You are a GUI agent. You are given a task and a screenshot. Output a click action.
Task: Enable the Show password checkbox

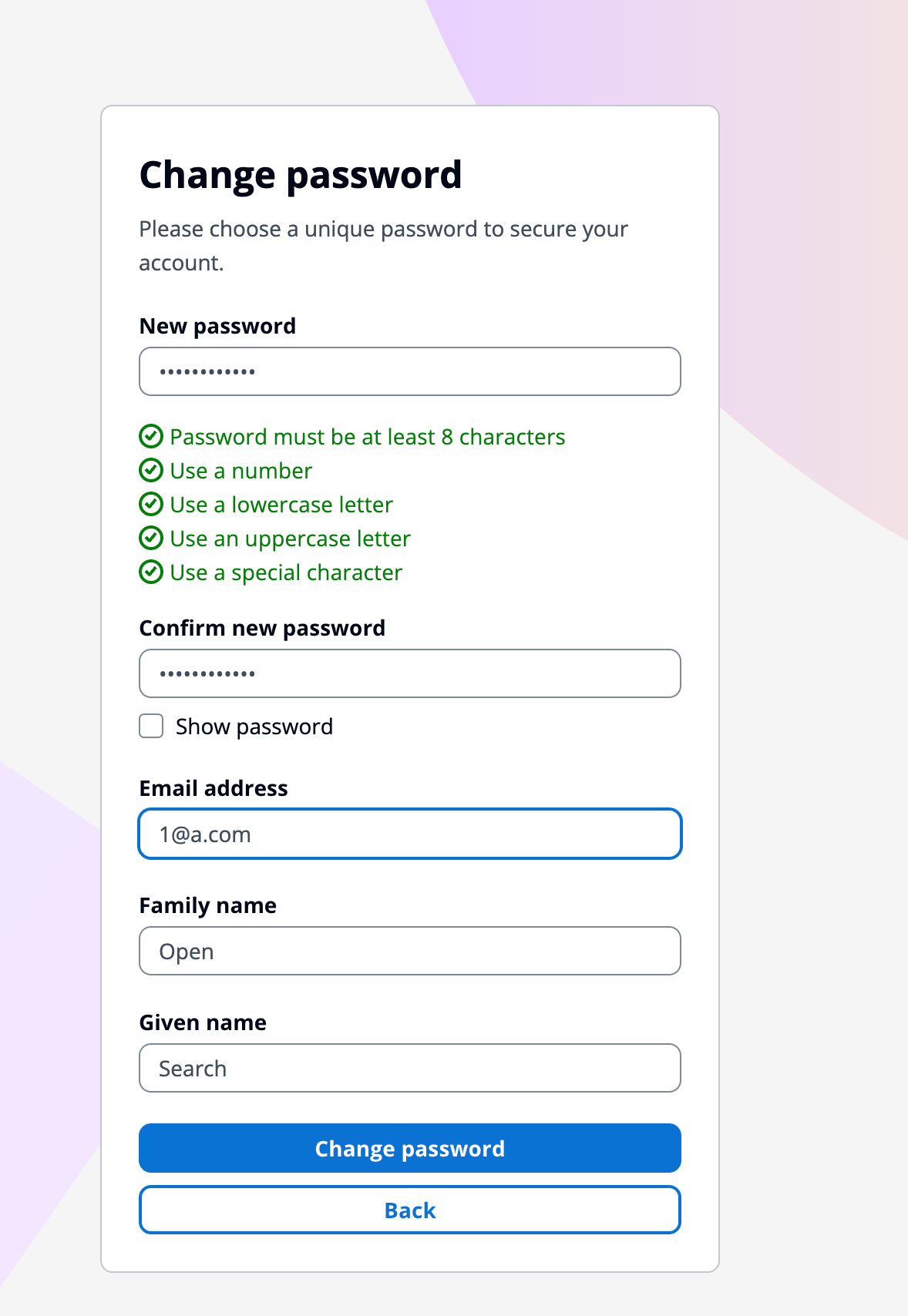point(151,726)
